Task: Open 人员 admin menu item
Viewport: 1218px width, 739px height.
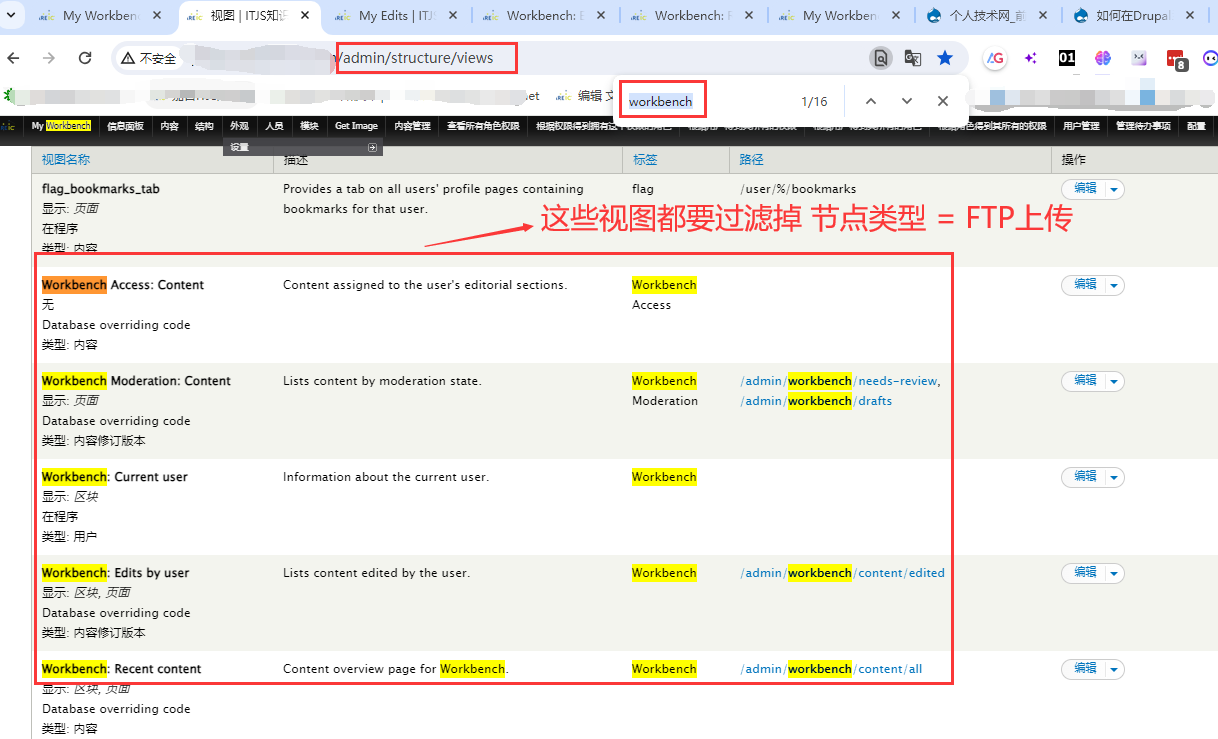Action: pyautogui.click(x=274, y=126)
